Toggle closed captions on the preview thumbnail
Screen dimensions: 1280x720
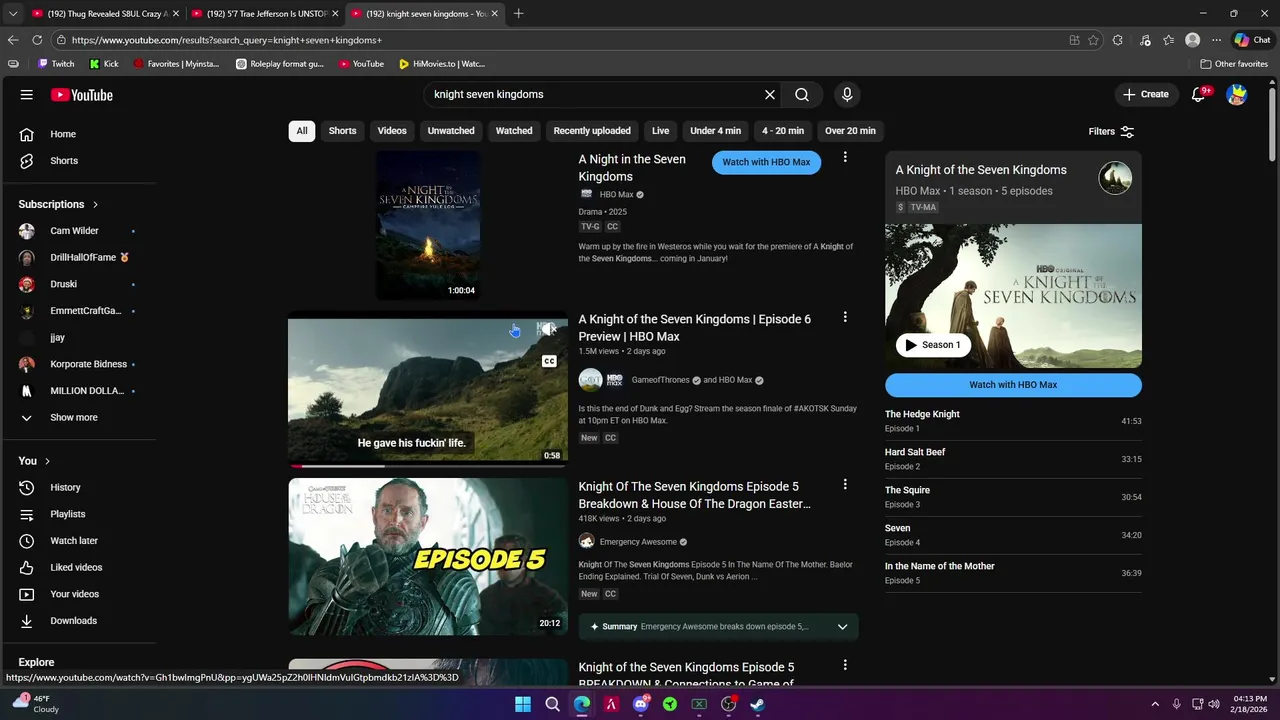coord(549,361)
